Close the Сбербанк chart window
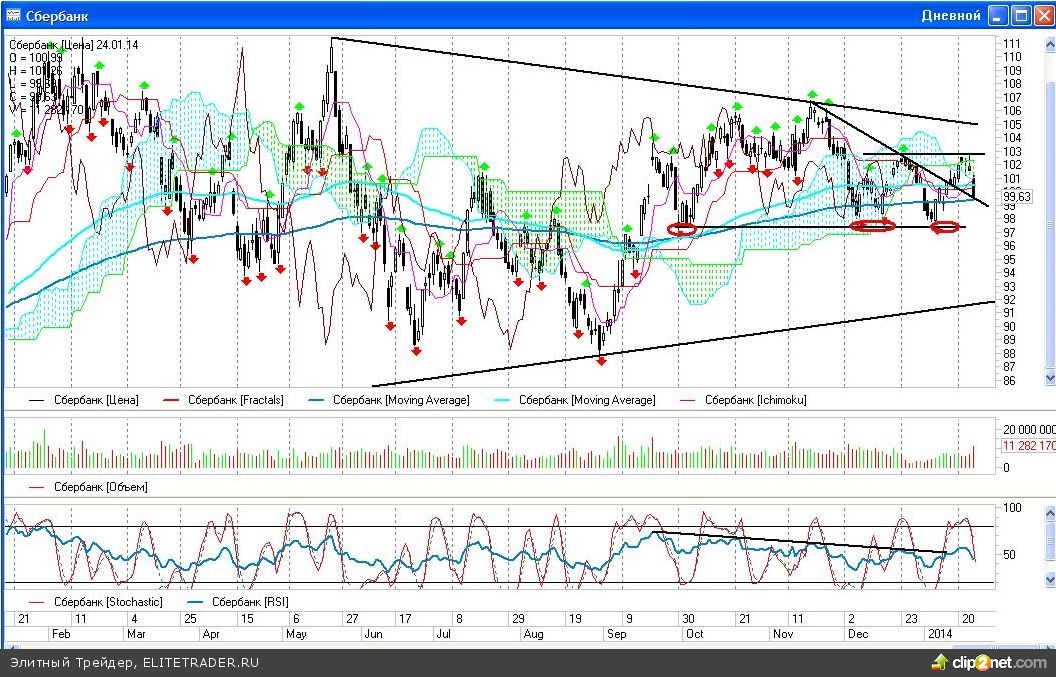 pyautogui.click(x=1043, y=15)
